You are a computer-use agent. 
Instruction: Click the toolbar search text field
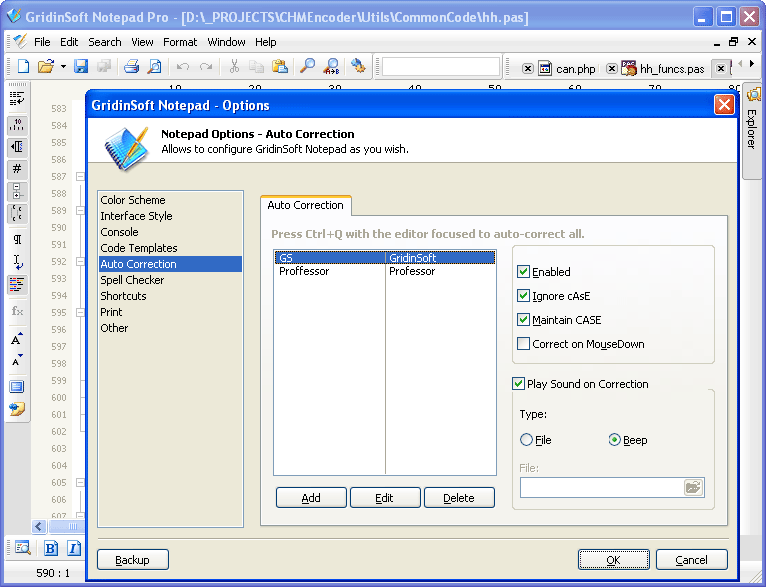point(441,66)
